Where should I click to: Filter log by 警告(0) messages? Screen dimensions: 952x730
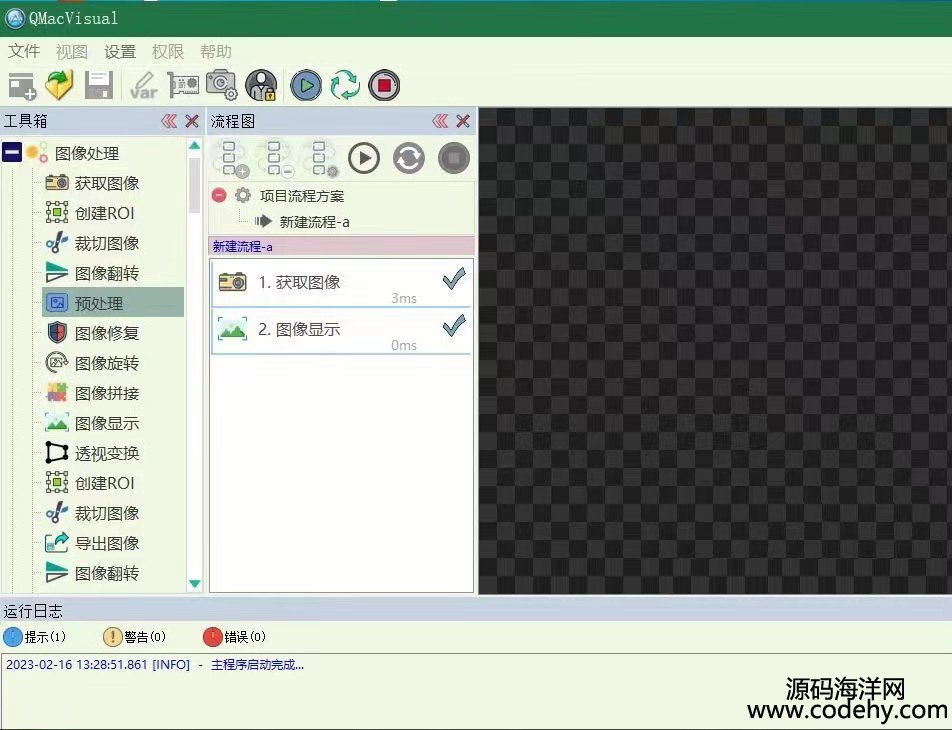[x=134, y=636]
